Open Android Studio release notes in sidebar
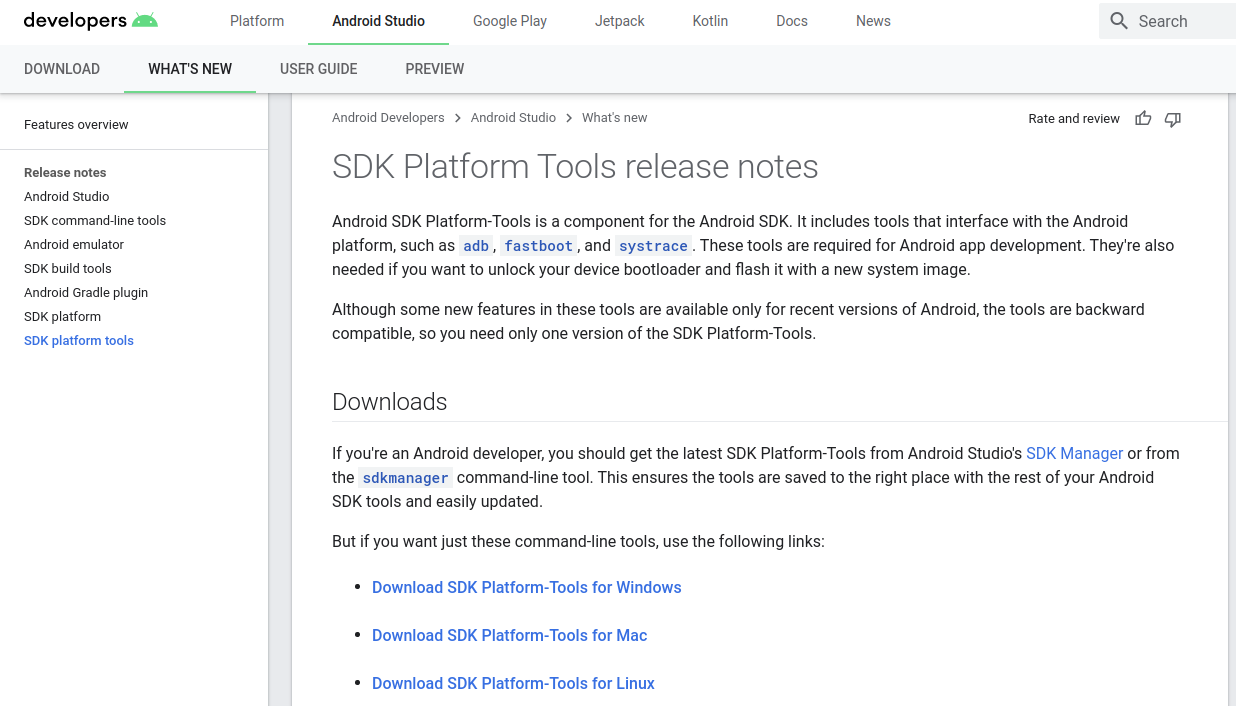 click(x=67, y=197)
